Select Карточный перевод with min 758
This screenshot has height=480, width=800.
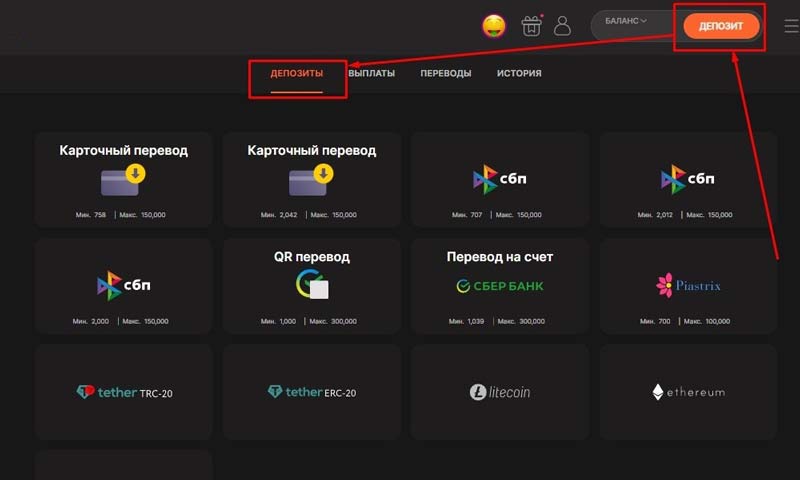tap(123, 180)
